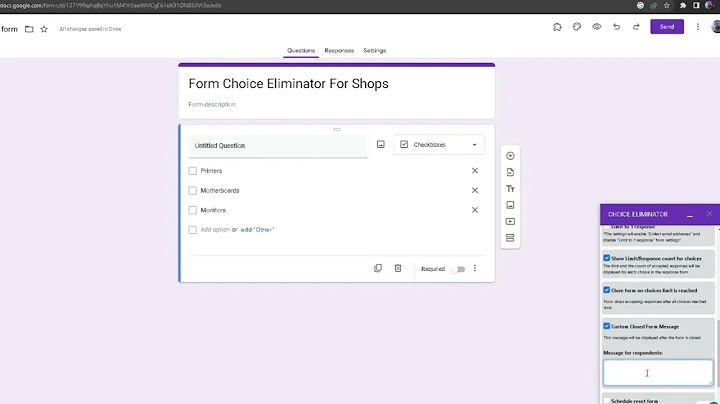Viewport: 720px width, 404px height.
Task: Open the question more options menu
Action: tap(475, 269)
